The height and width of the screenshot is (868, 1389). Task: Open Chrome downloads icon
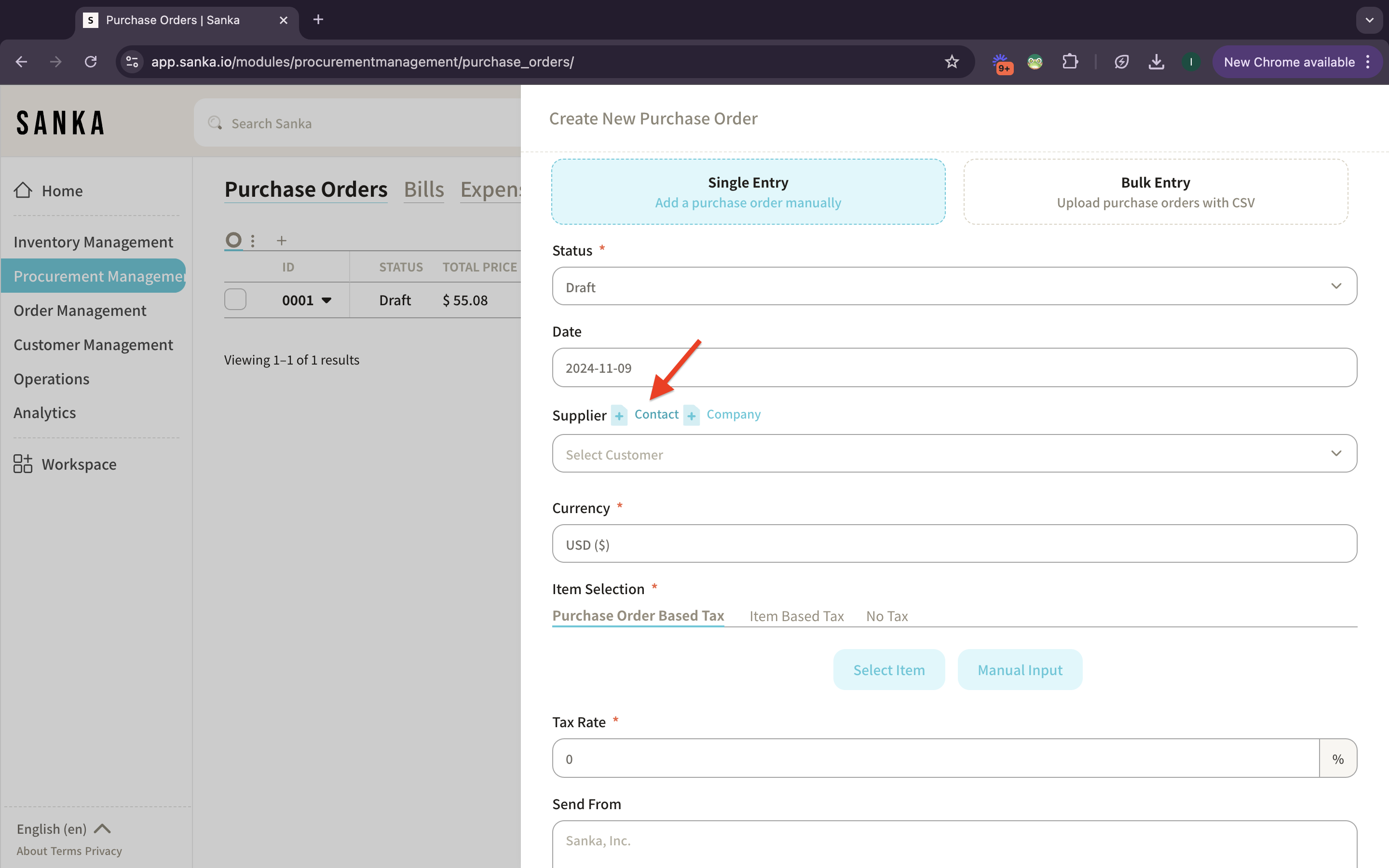1156,62
